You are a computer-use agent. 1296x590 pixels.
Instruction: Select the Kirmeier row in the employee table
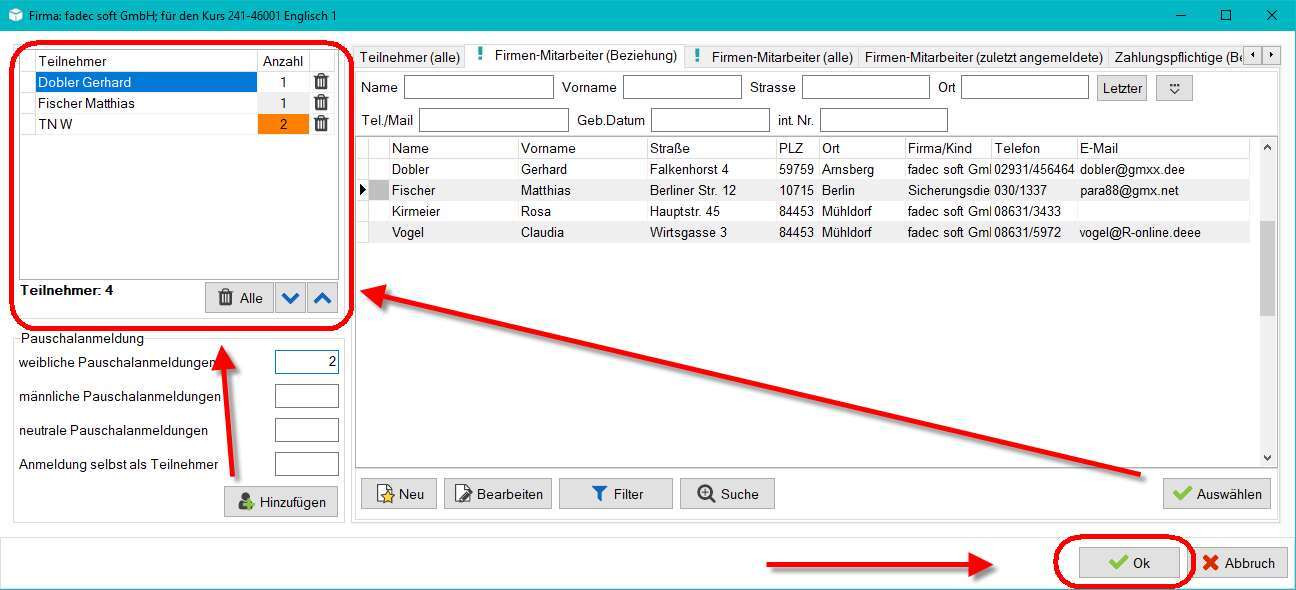(804, 211)
